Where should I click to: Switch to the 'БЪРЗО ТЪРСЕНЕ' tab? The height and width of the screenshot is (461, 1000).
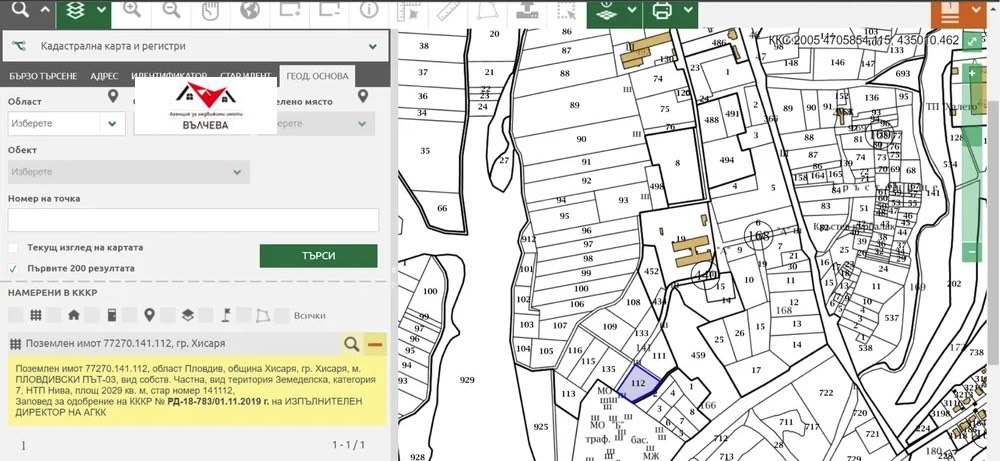43,76
